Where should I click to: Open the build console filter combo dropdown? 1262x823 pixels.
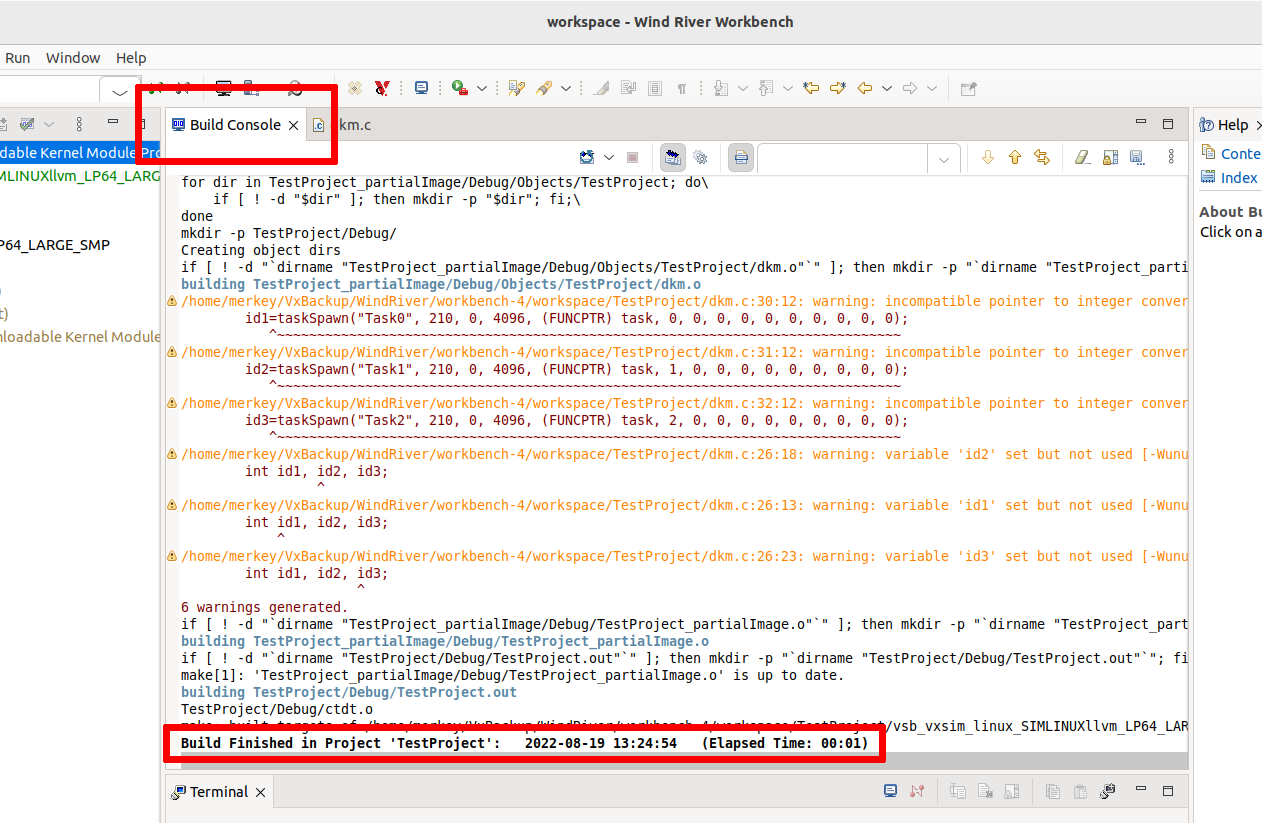click(x=944, y=158)
